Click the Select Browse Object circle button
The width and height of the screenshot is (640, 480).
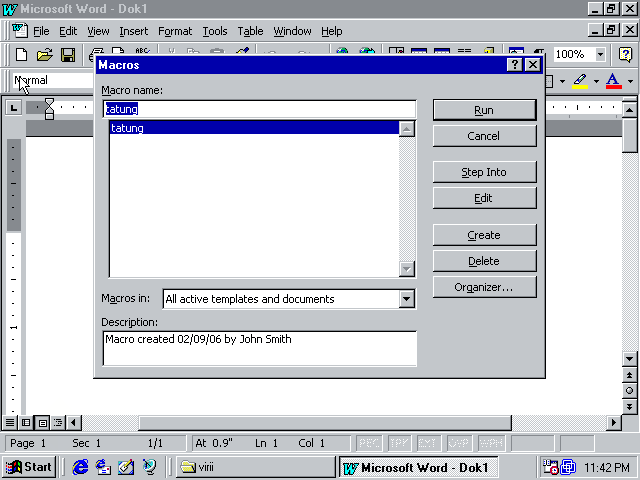coord(629,391)
